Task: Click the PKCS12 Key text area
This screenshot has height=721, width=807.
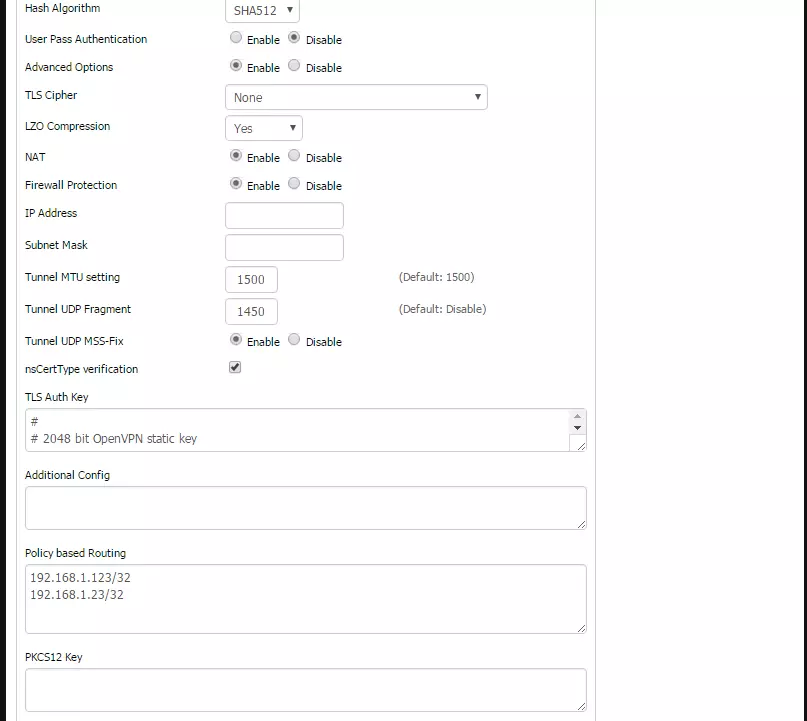Action: click(305, 689)
